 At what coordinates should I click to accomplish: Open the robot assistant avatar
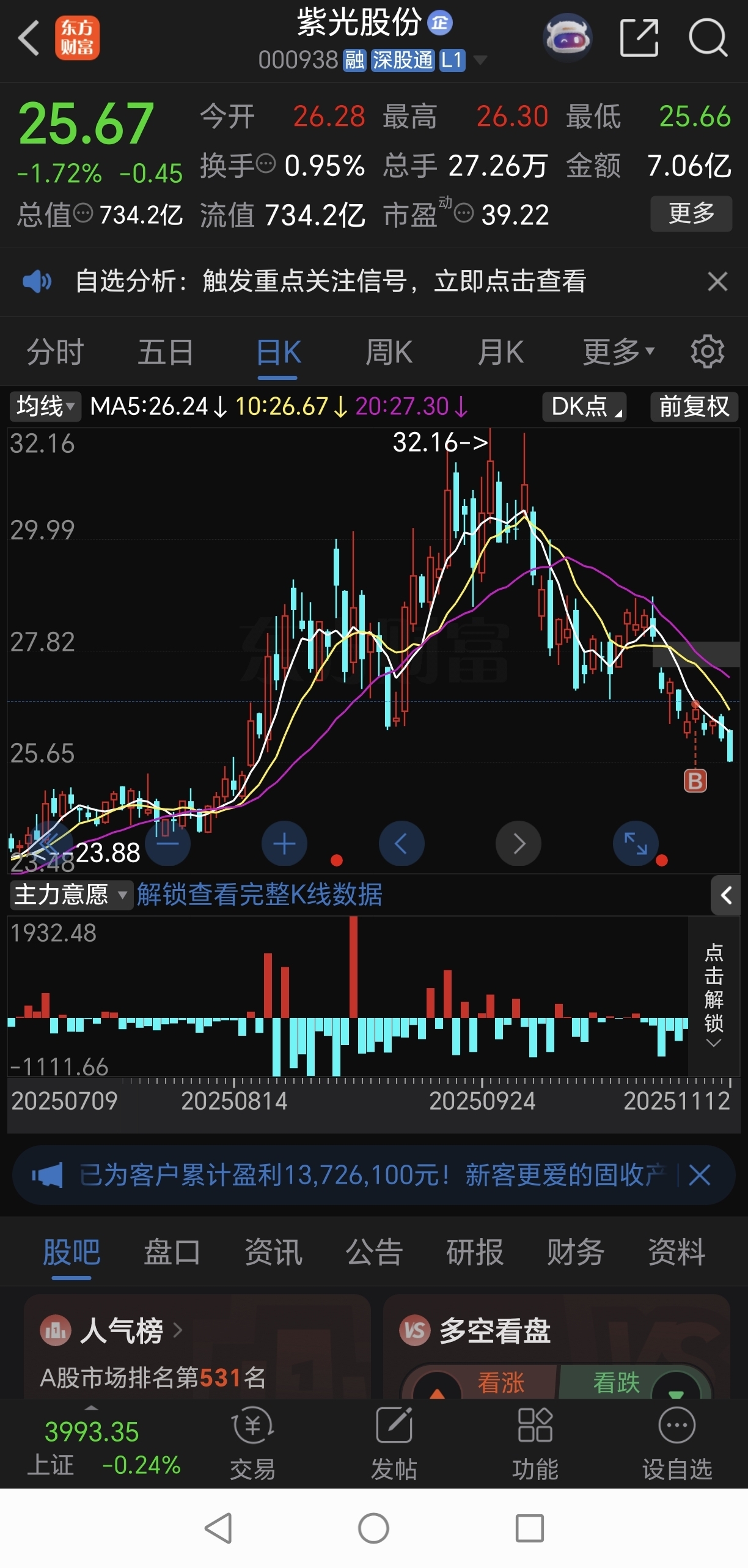coord(567,37)
